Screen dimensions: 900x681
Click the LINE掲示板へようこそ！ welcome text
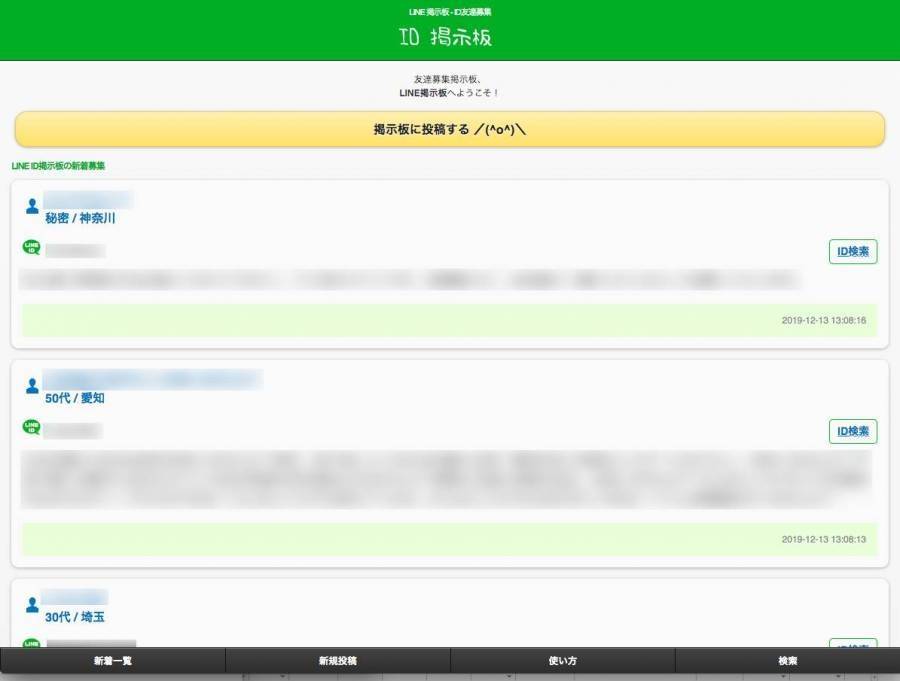449,93
